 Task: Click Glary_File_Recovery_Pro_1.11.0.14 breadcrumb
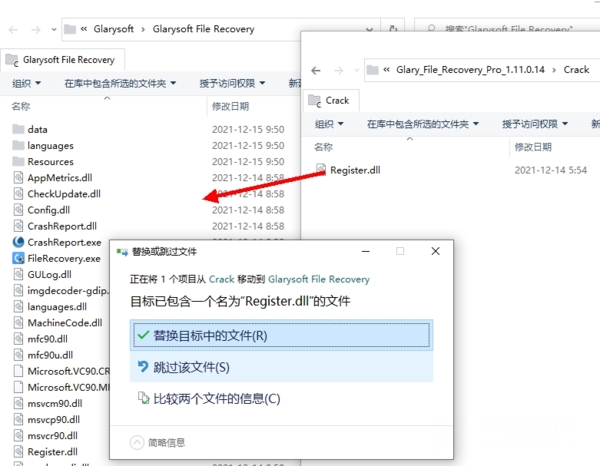pyautogui.click(x=470, y=70)
